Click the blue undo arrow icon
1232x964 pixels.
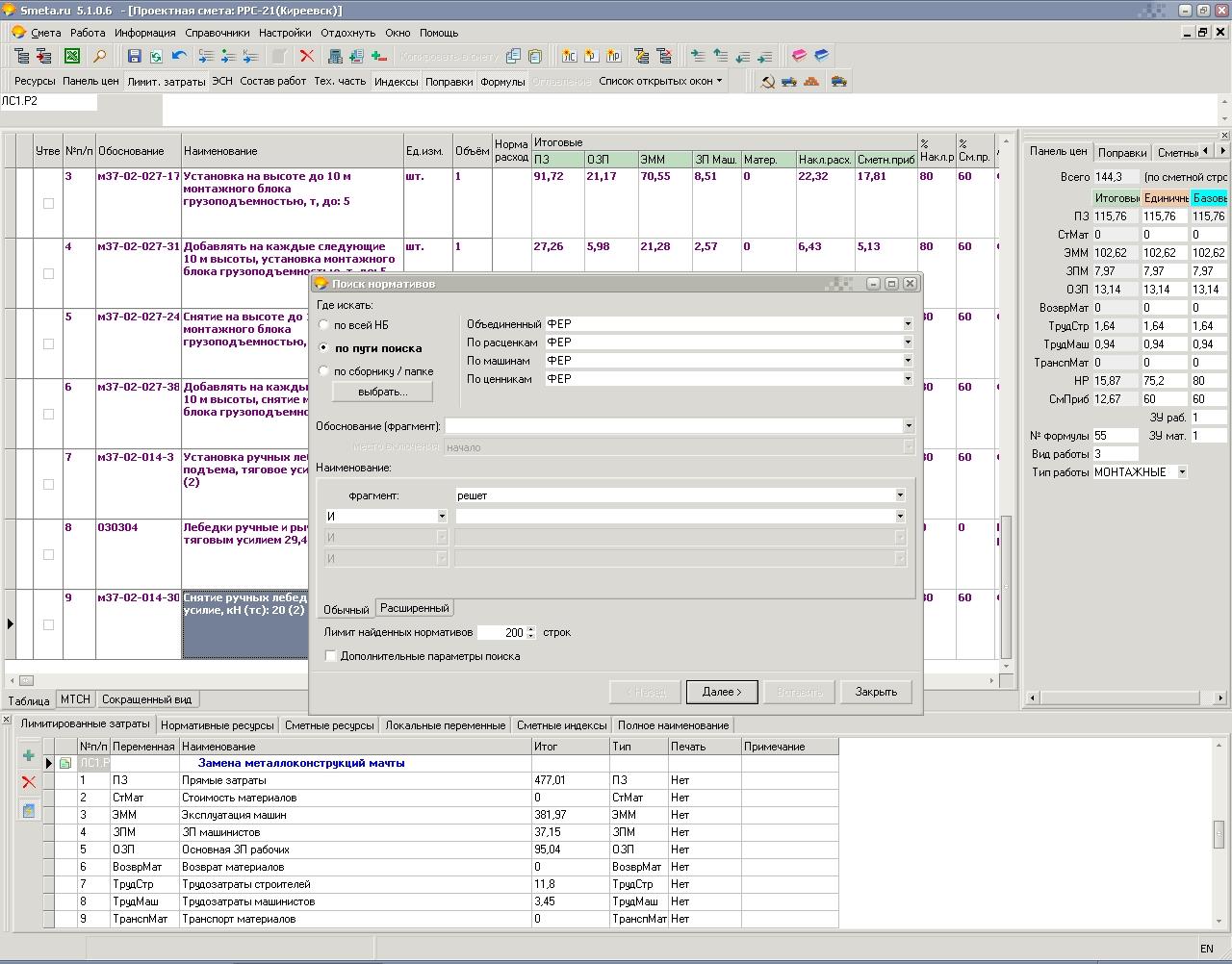point(179,56)
